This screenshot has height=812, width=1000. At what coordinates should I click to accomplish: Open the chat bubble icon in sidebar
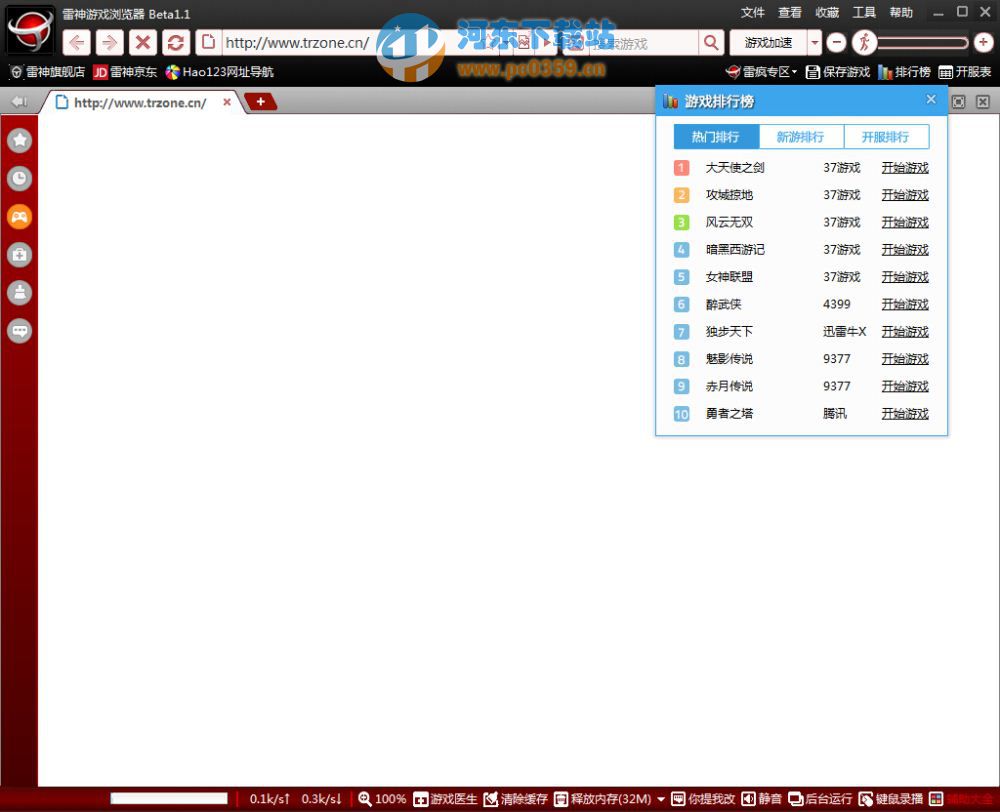coord(20,331)
